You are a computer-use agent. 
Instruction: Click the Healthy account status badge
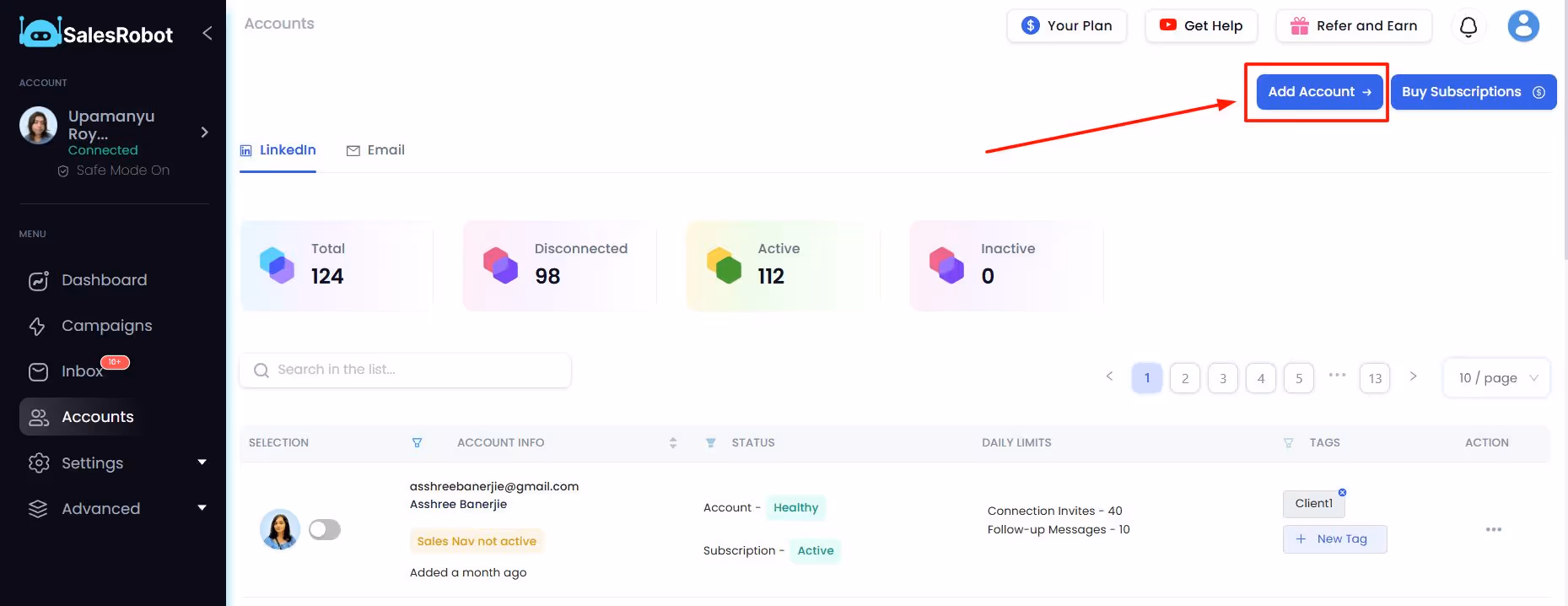[x=795, y=507]
